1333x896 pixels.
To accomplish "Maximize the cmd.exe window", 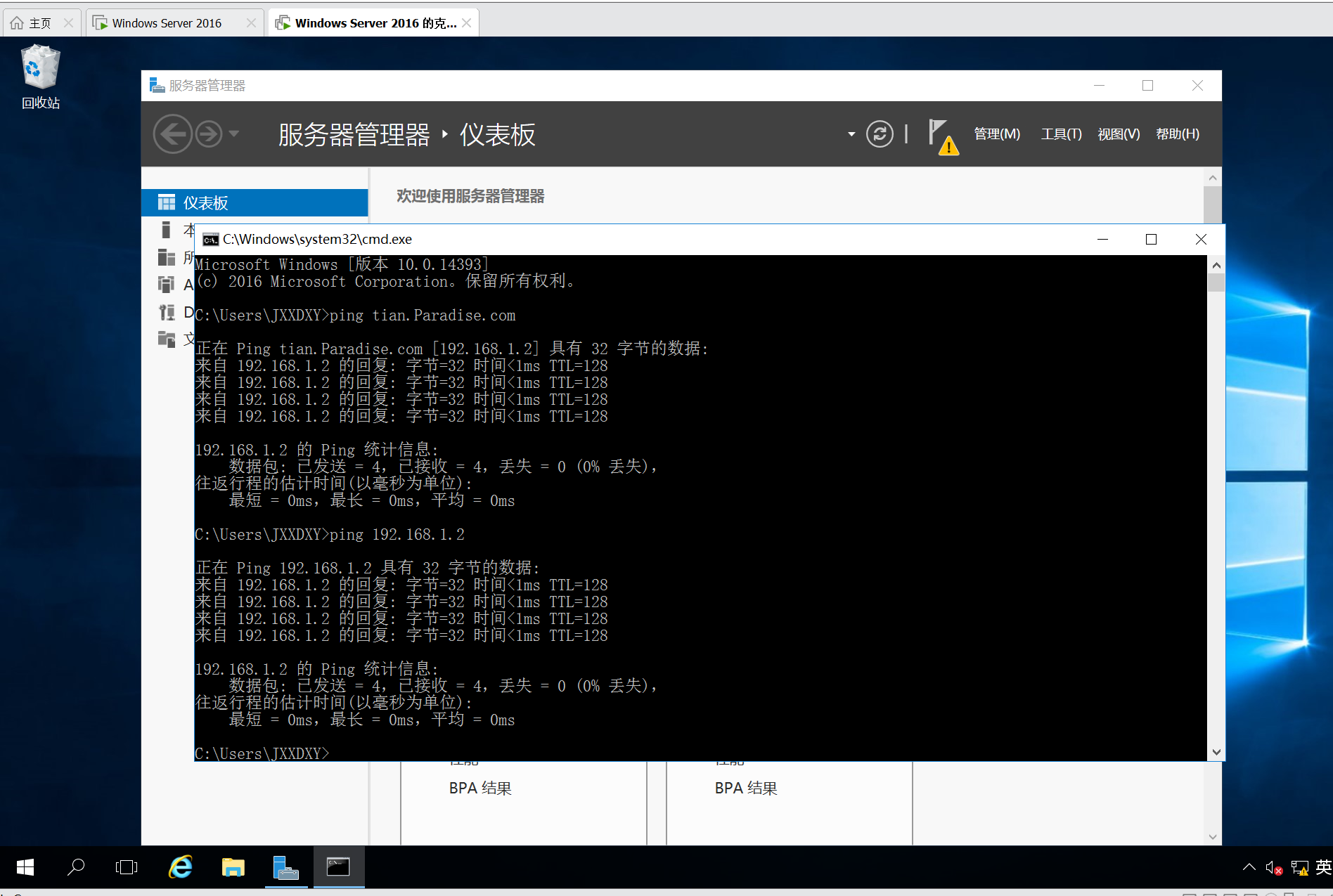I will [x=1151, y=240].
